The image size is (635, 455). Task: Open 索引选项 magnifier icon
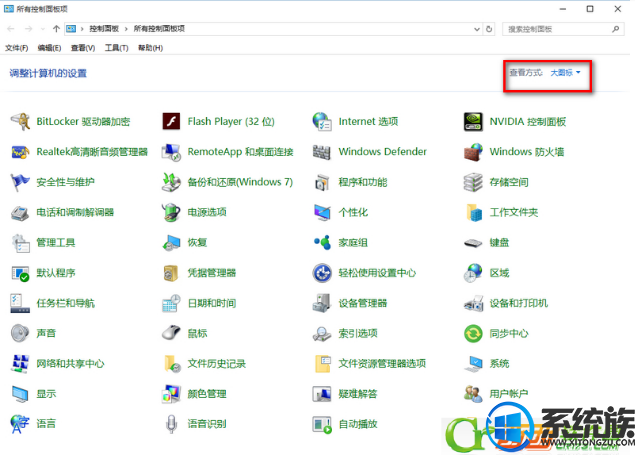(322, 334)
